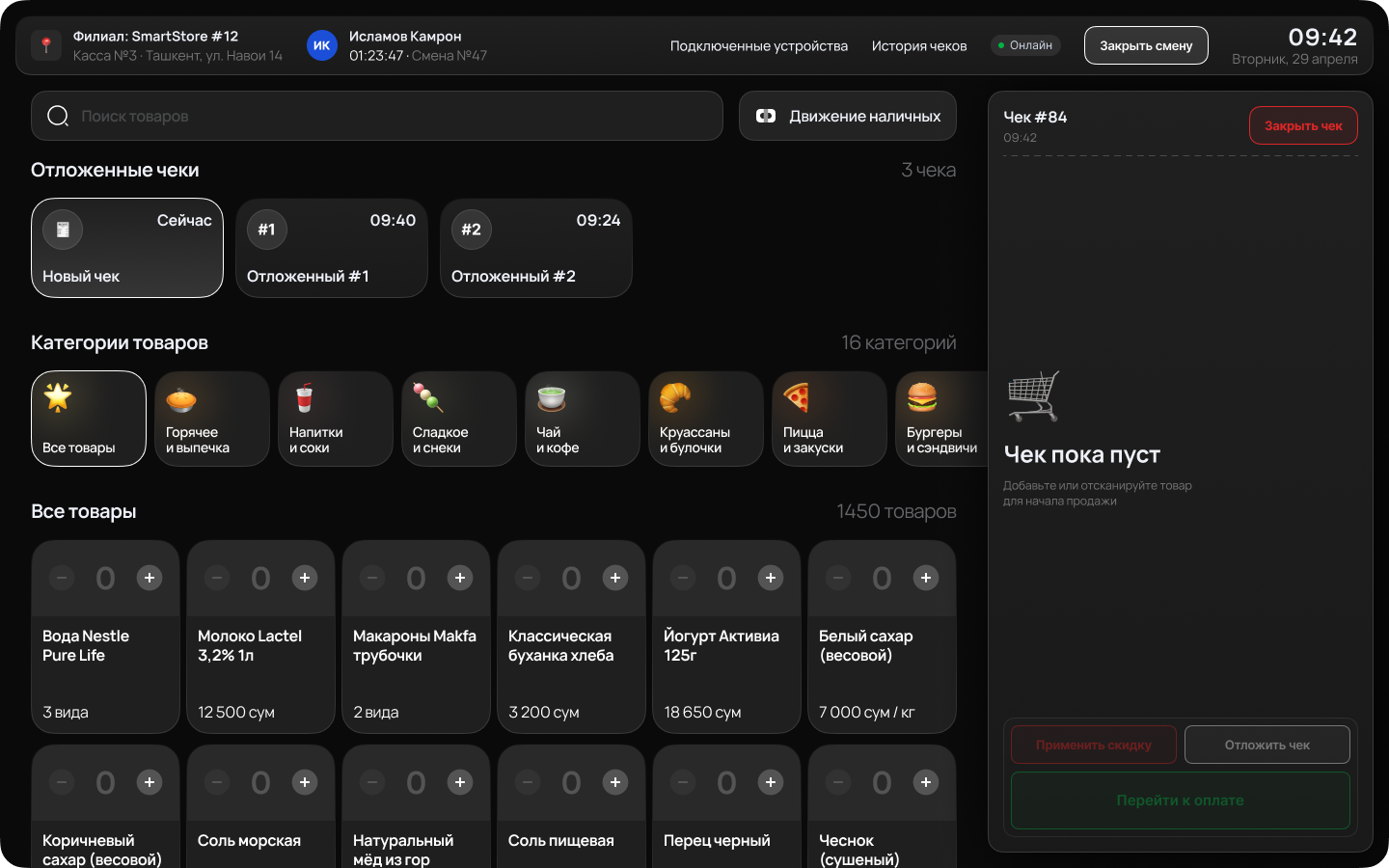Add one Молоко Lactel 3,2% 1л
Viewport: 1389px width, 868px height.
click(x=305, y=578)
